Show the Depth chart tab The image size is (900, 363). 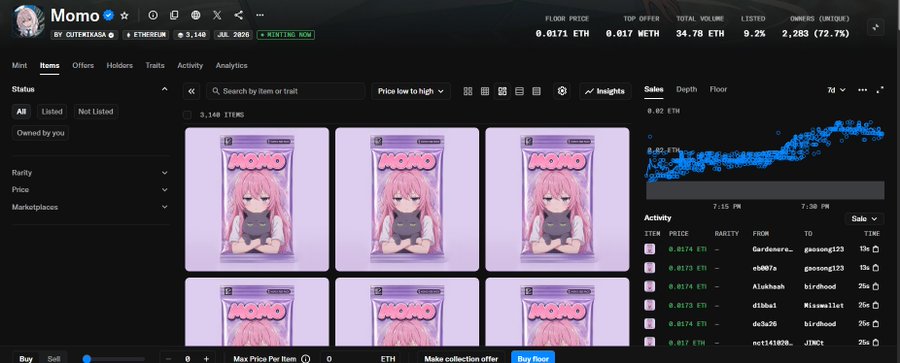click(686, 89)
